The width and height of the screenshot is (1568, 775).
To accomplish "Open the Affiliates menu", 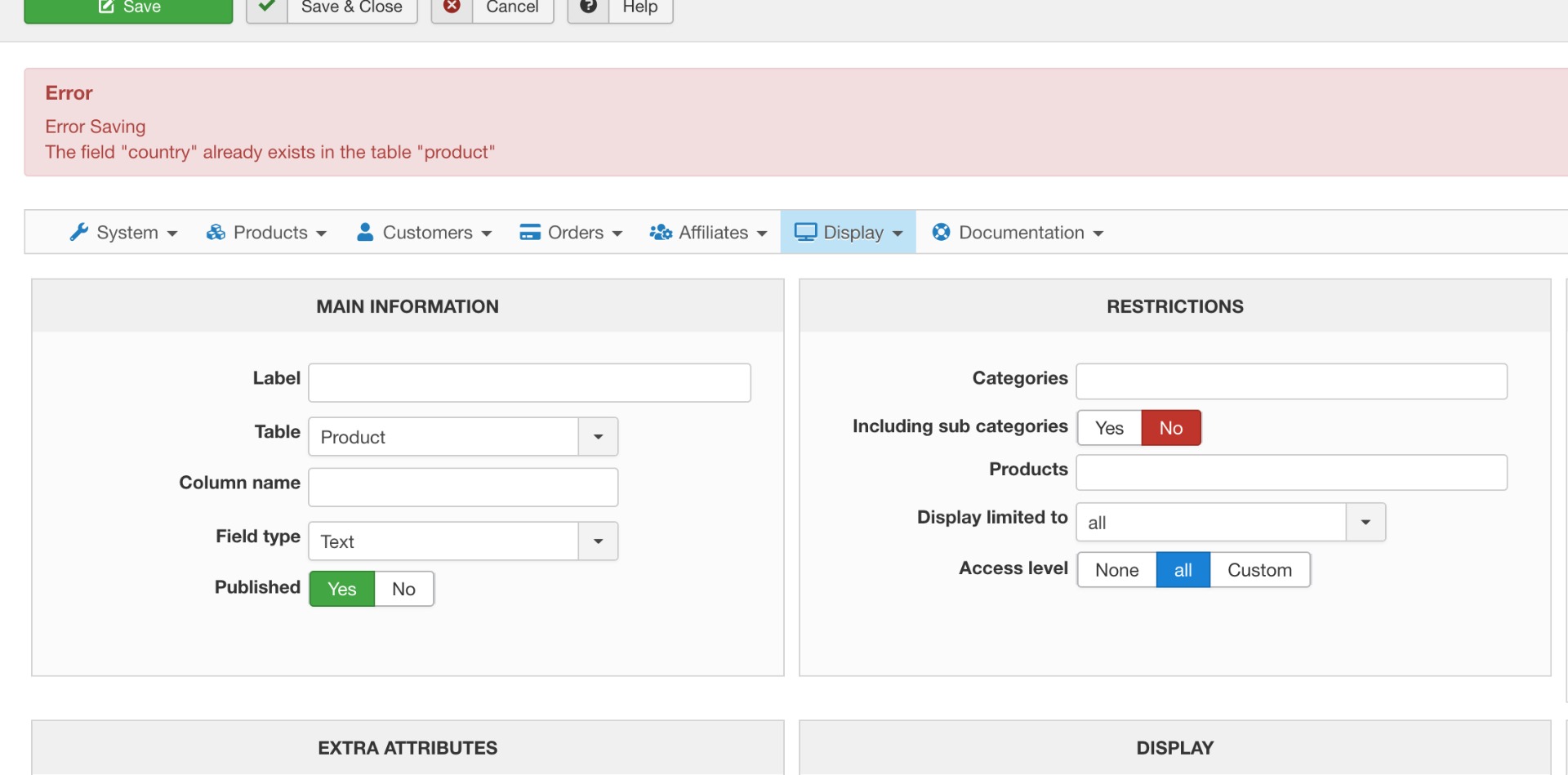I will click(708, 232).
